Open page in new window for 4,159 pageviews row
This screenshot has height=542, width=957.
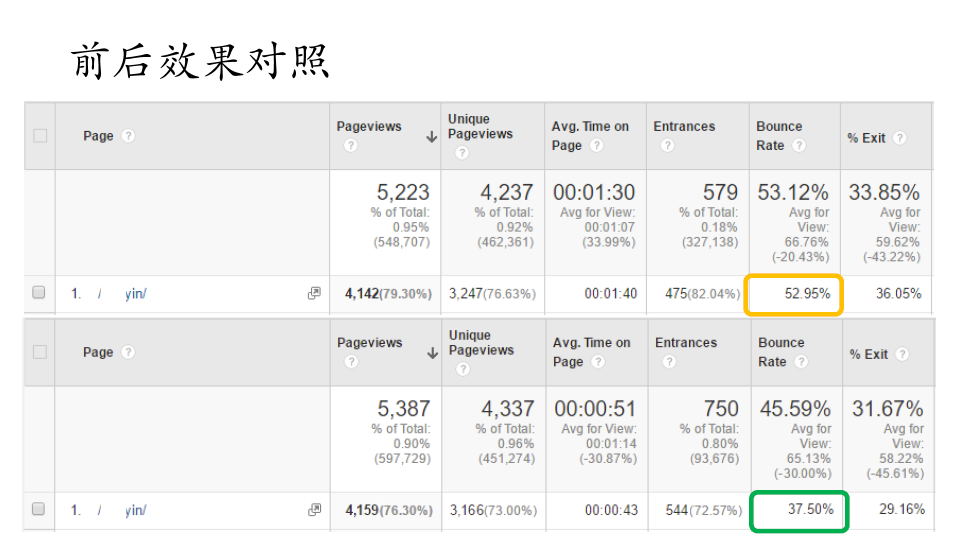pyautogui.click(x=314, y=510)
